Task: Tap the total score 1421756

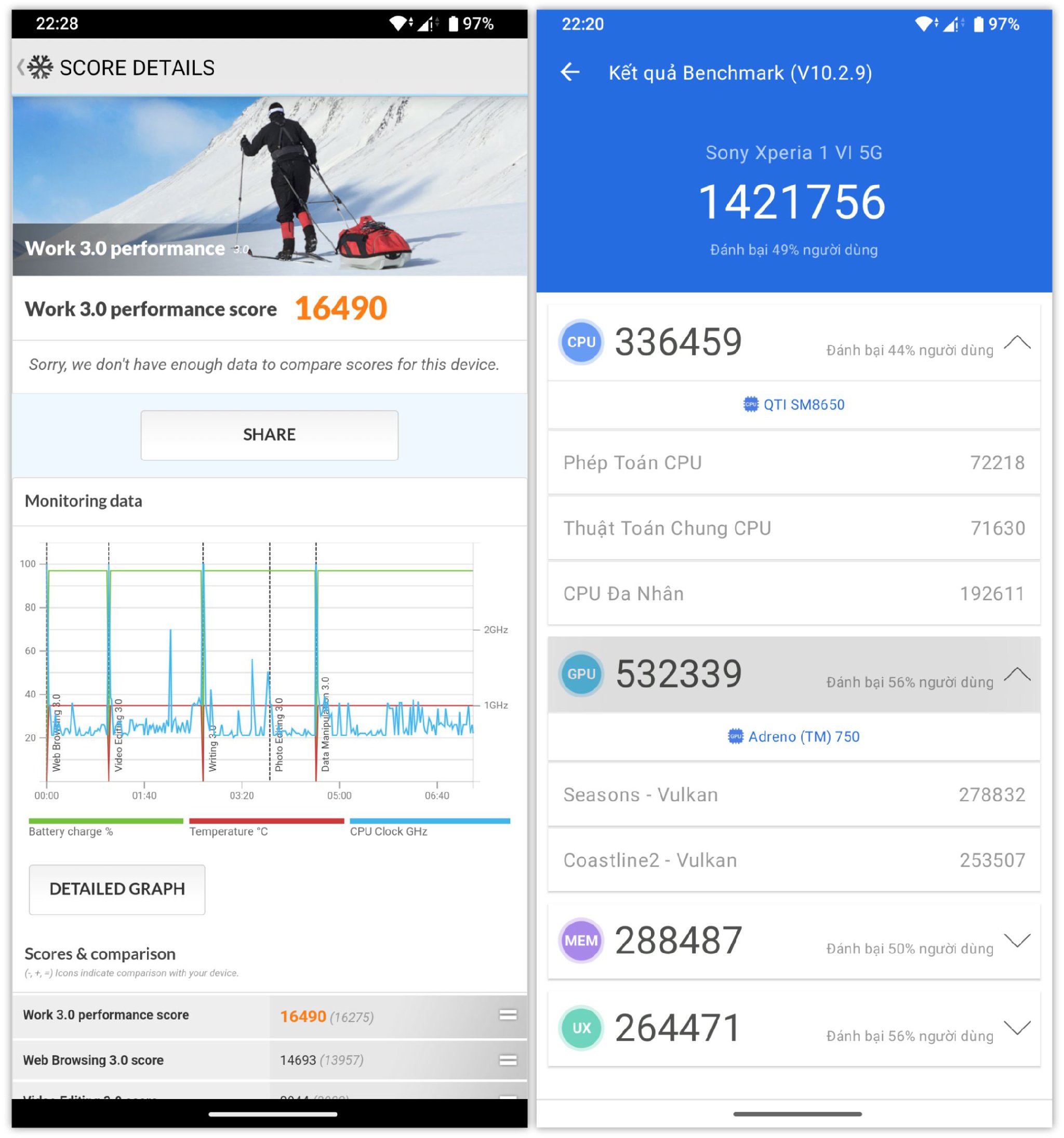Action: (793, 202)
